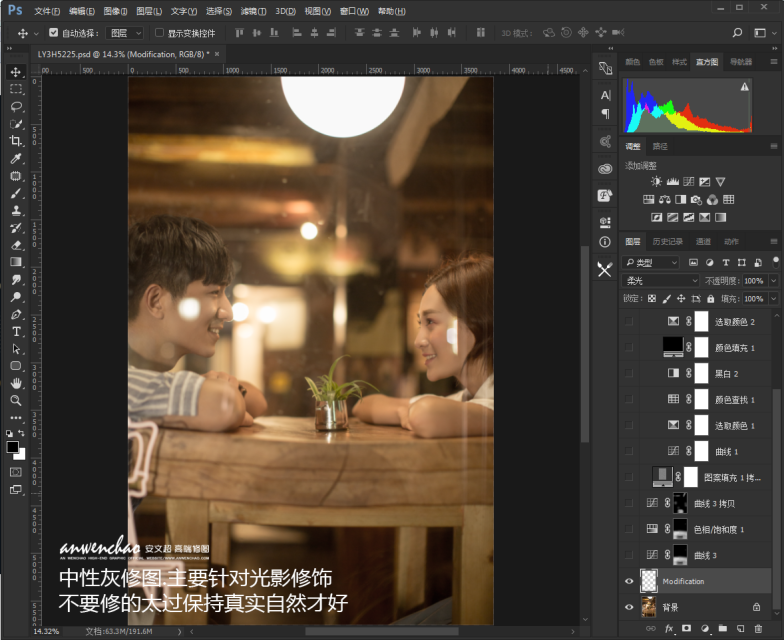Screen dimensions: 784x640
Task: Add a Levels adjustment from Adjustments panel
Action: (x=672, y=182)
